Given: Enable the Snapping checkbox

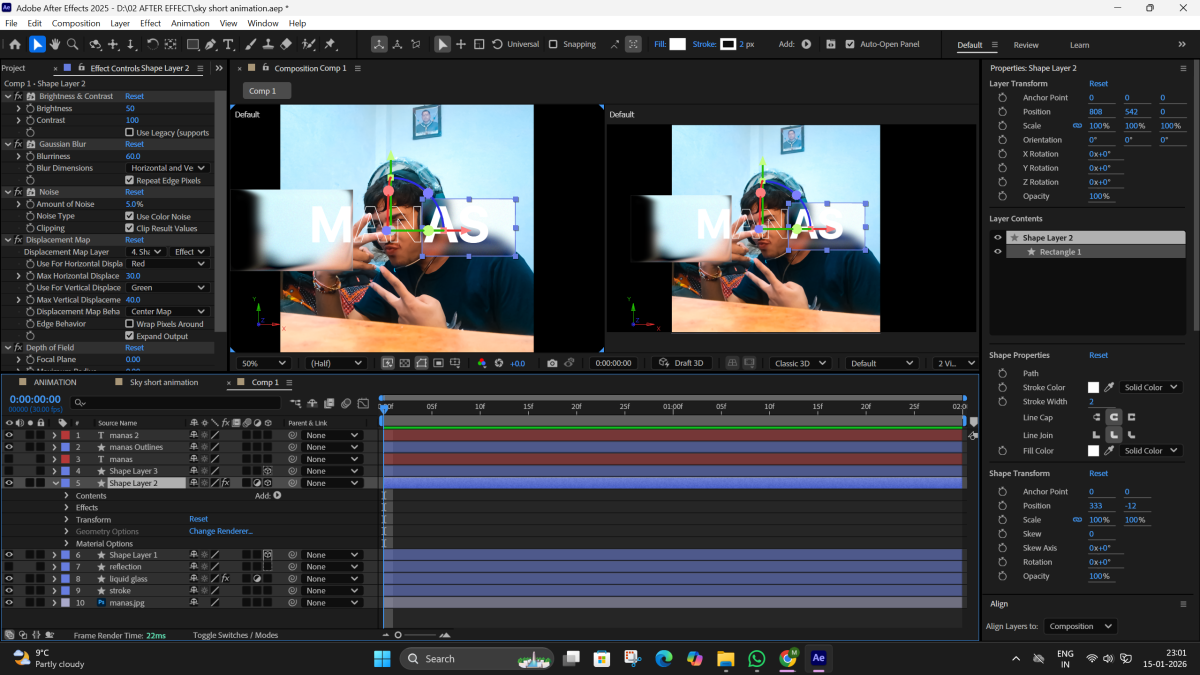Looking at the screenshot, I should pyautogui.click(x=553, y=44).
